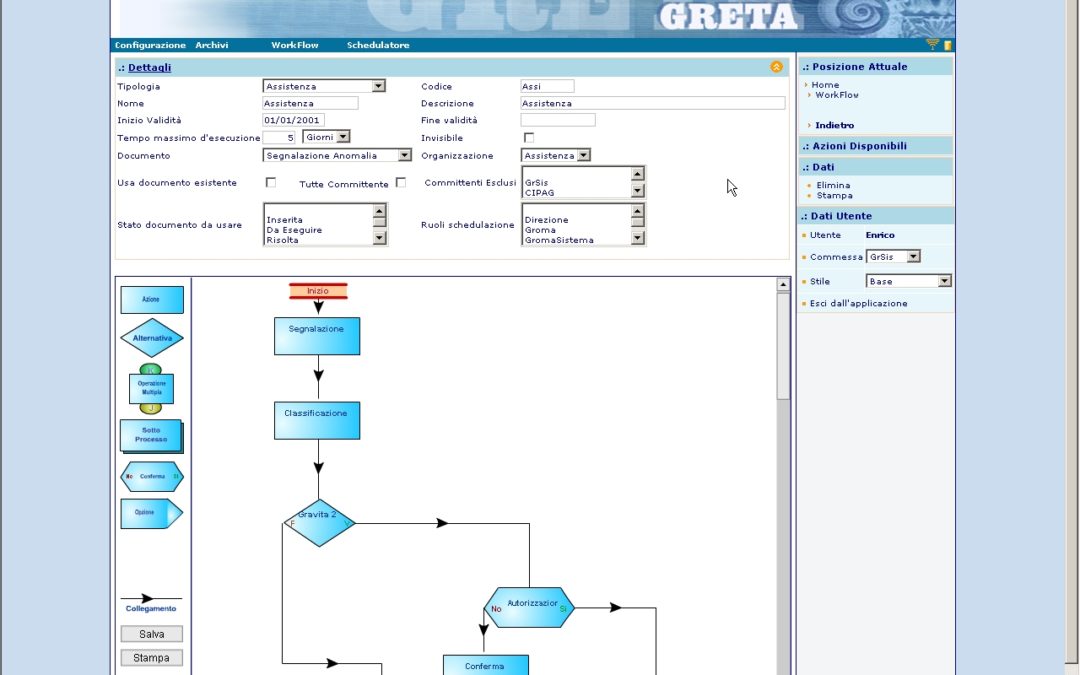Select the Segnalazione workflow node
The width and height of the screenshot is (1080, 675).
317,336
